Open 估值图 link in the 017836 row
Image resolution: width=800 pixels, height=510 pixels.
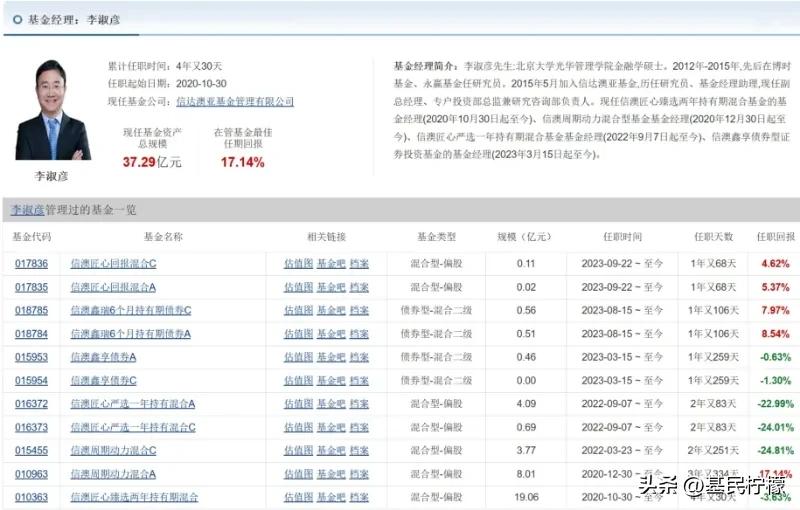coord(298,264)
